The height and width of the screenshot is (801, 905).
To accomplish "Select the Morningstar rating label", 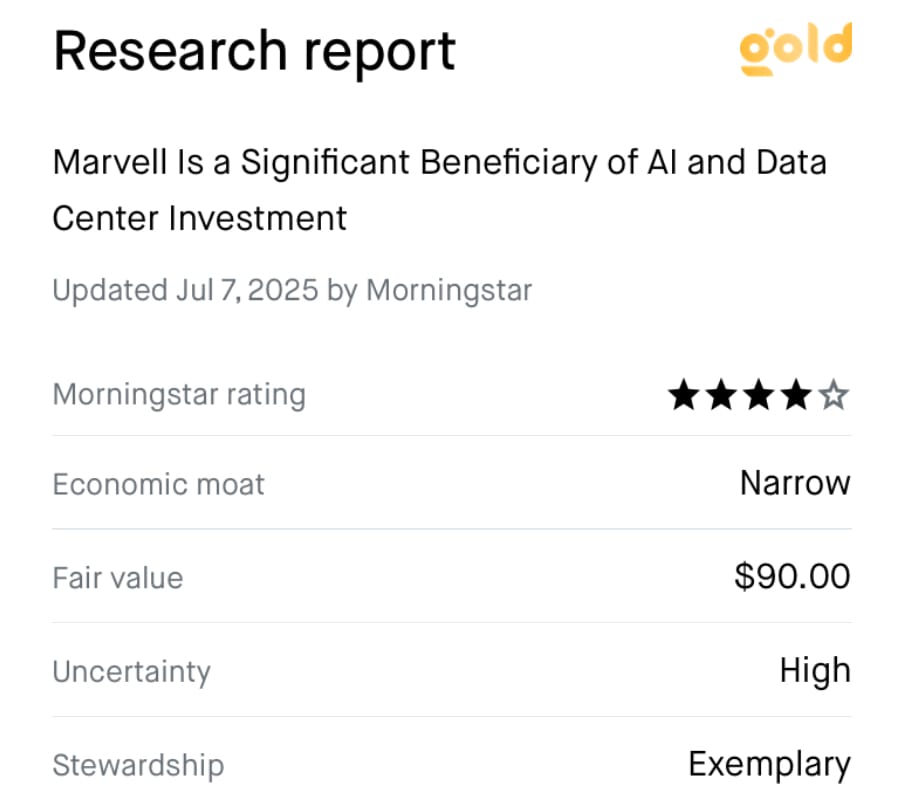I will tap(179, 395).
